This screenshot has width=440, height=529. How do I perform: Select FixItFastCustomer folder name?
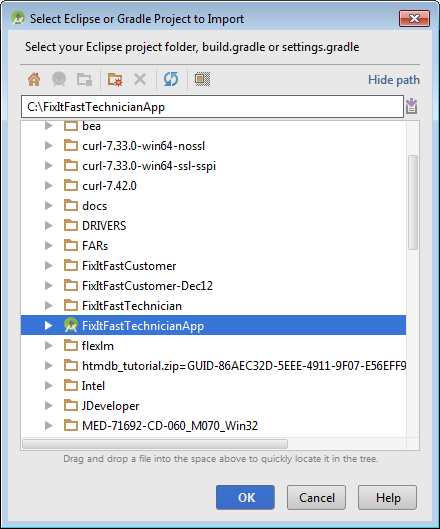click(129, 266)
